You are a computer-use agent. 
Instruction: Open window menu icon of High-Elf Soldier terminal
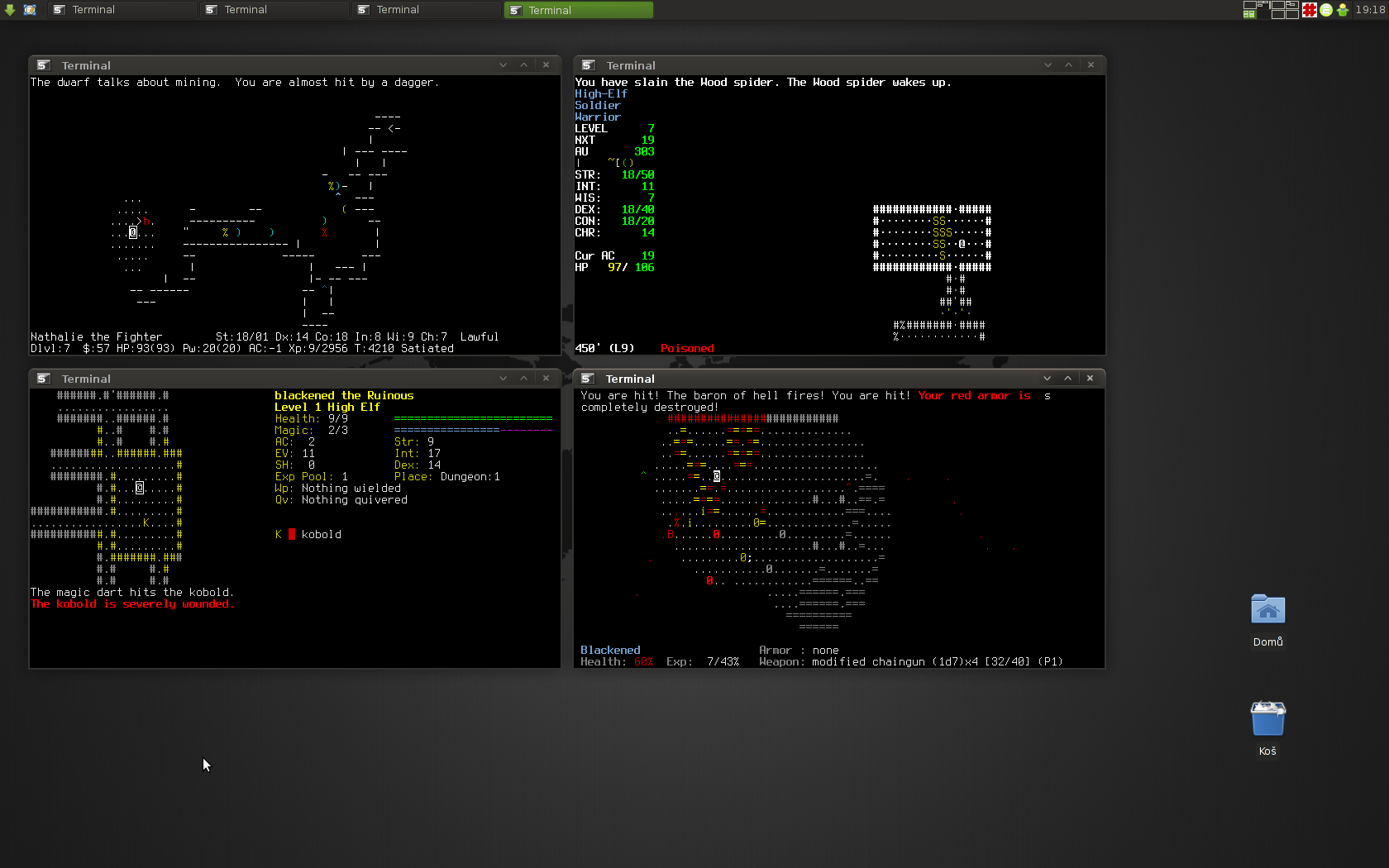point(588,65)
